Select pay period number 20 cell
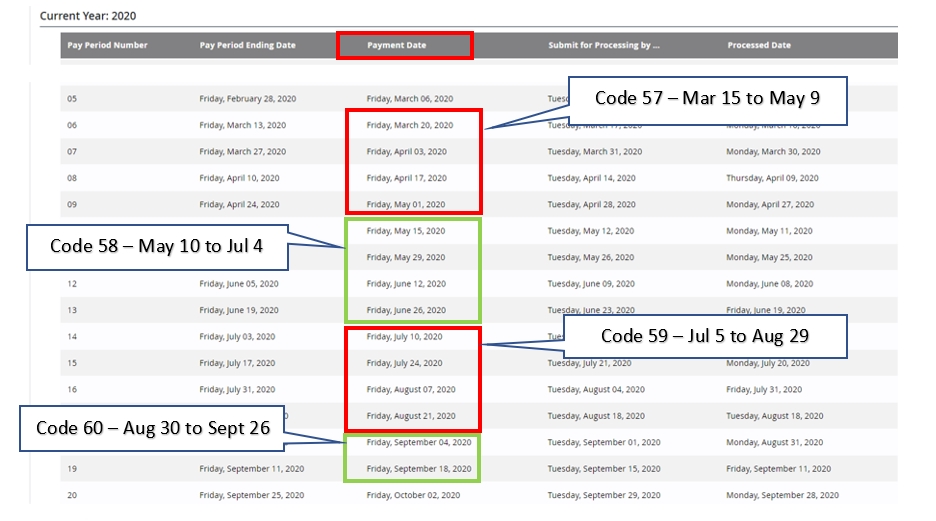Screen dimensions: 936x521 pos(72,495)
